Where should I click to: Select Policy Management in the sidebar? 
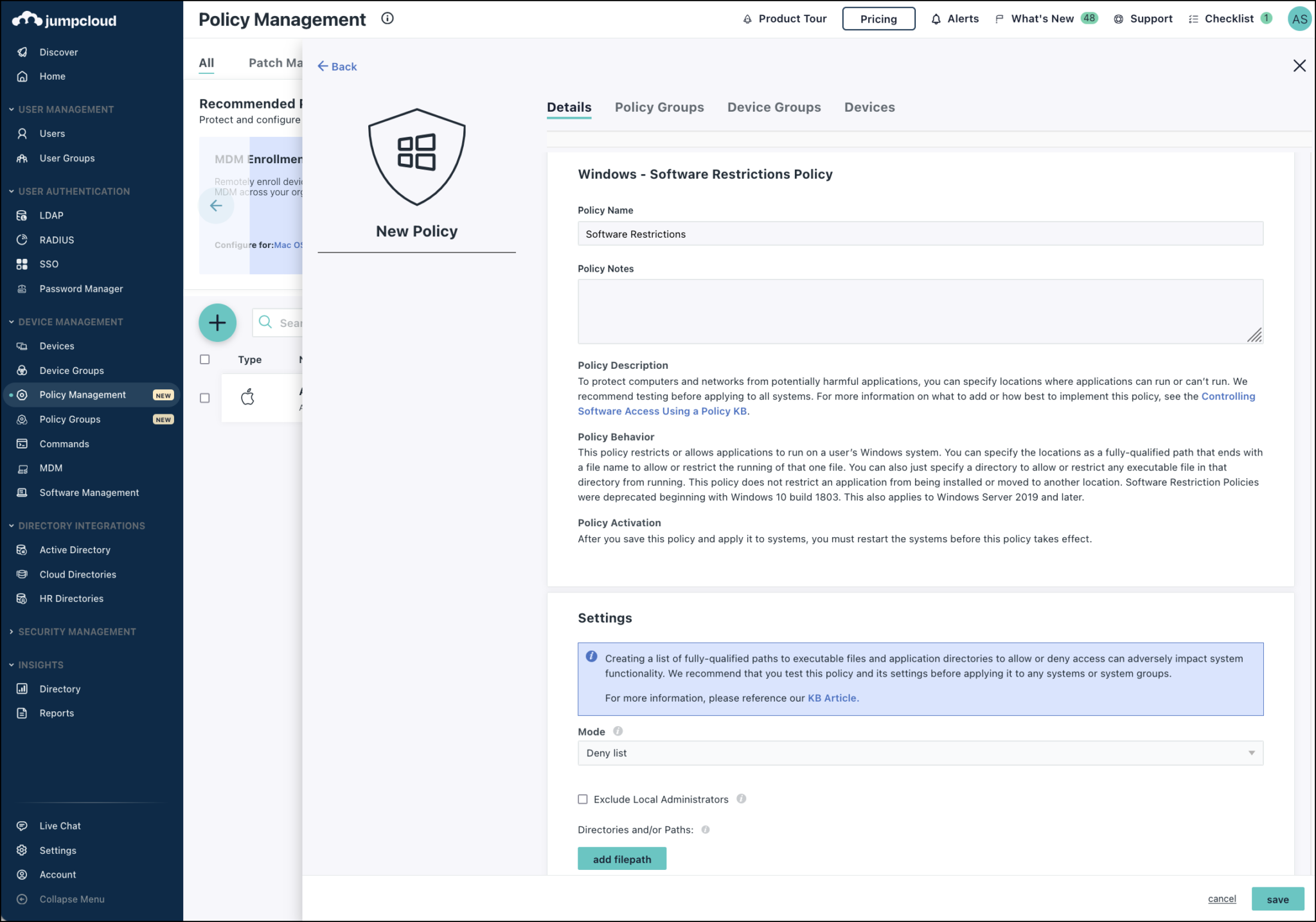click(82, 395)
